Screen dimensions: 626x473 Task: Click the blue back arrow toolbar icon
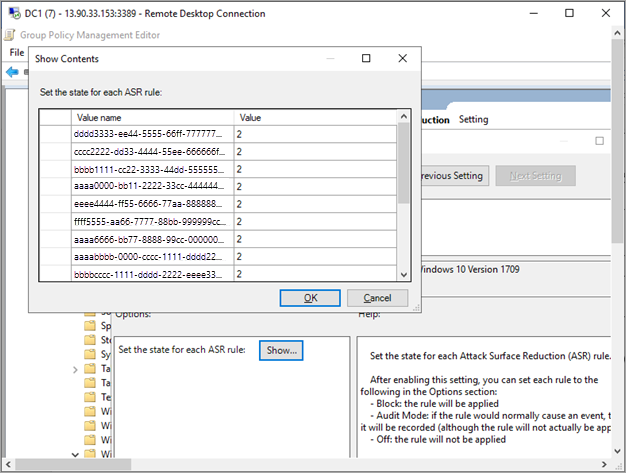12,72
